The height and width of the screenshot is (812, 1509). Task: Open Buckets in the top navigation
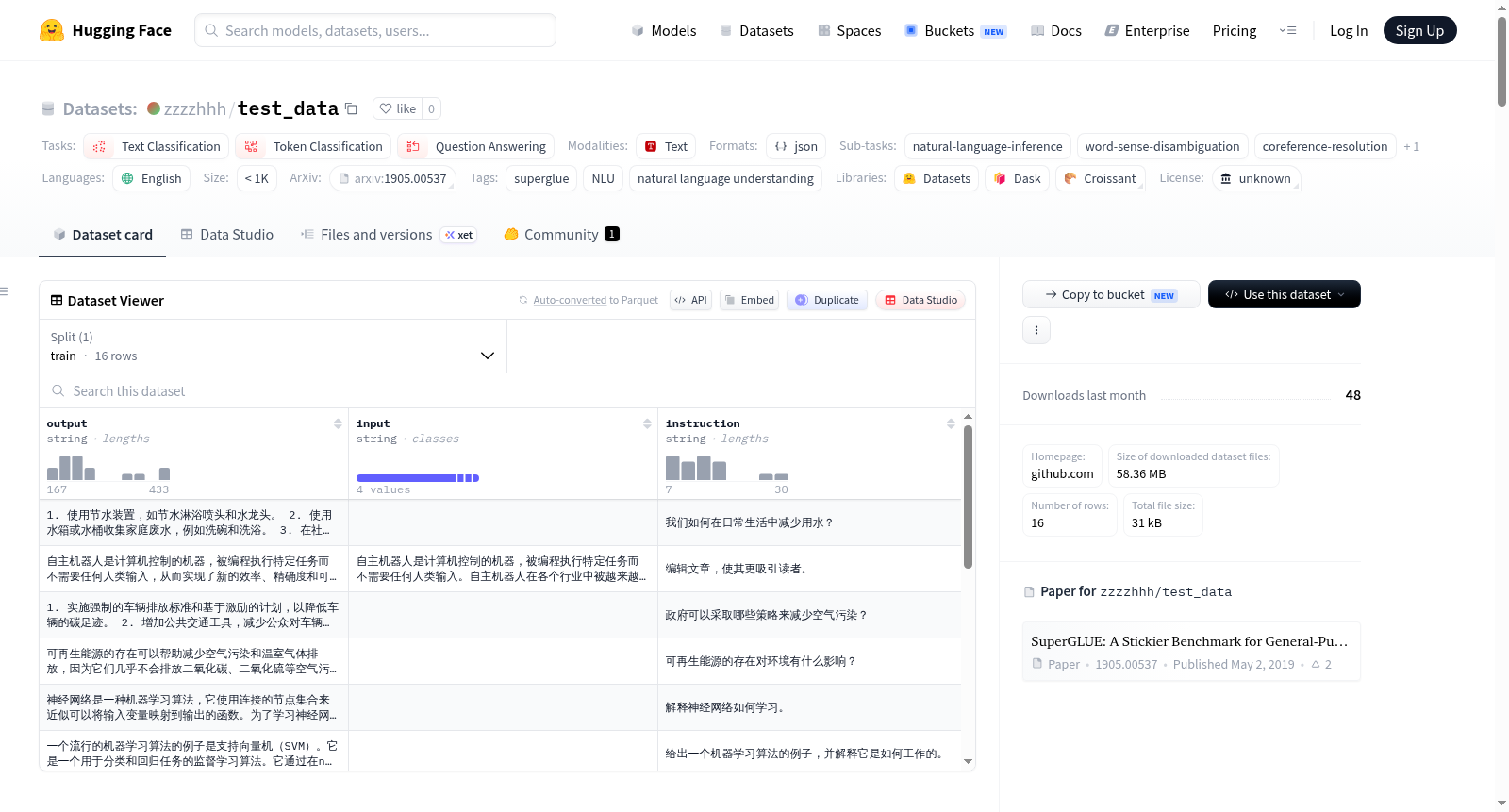click(x=955, y=30)
